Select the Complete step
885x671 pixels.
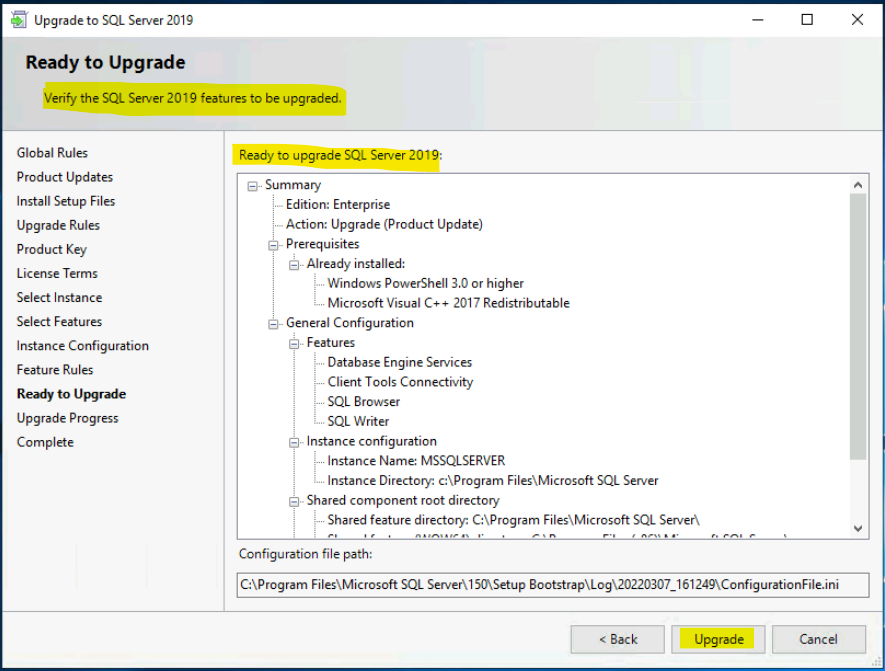(x=45, y=442)
